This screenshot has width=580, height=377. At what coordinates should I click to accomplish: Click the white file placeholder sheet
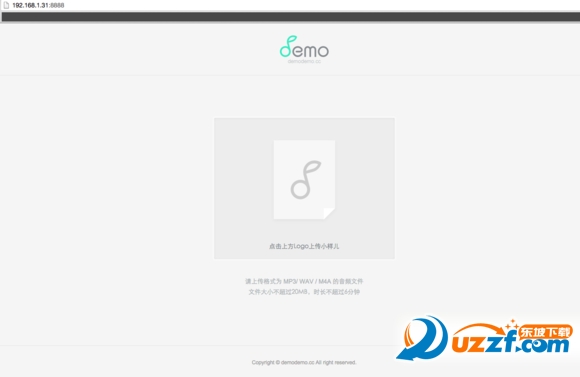click(x=304, y=180)
